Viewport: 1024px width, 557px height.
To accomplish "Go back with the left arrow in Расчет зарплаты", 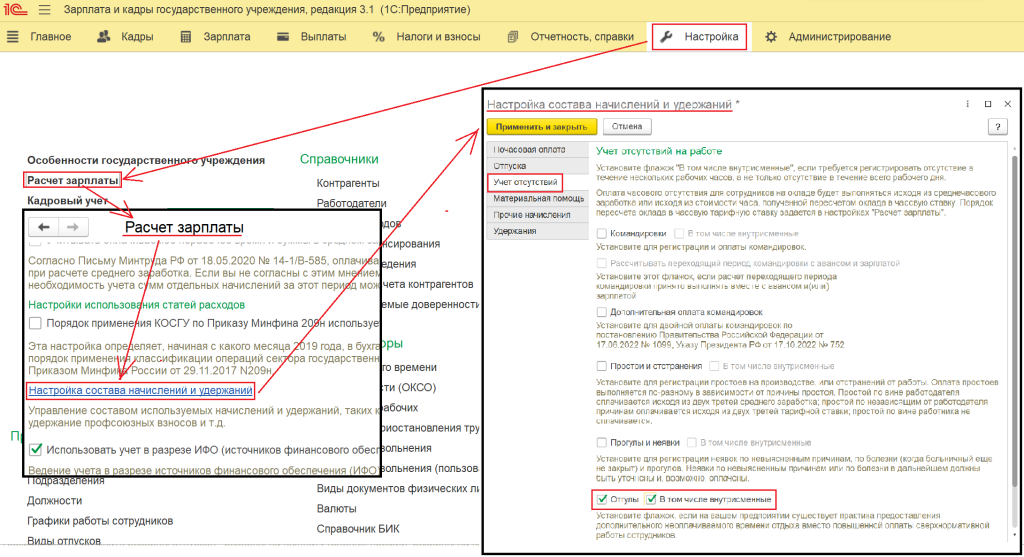I will (x=44, y=227).
